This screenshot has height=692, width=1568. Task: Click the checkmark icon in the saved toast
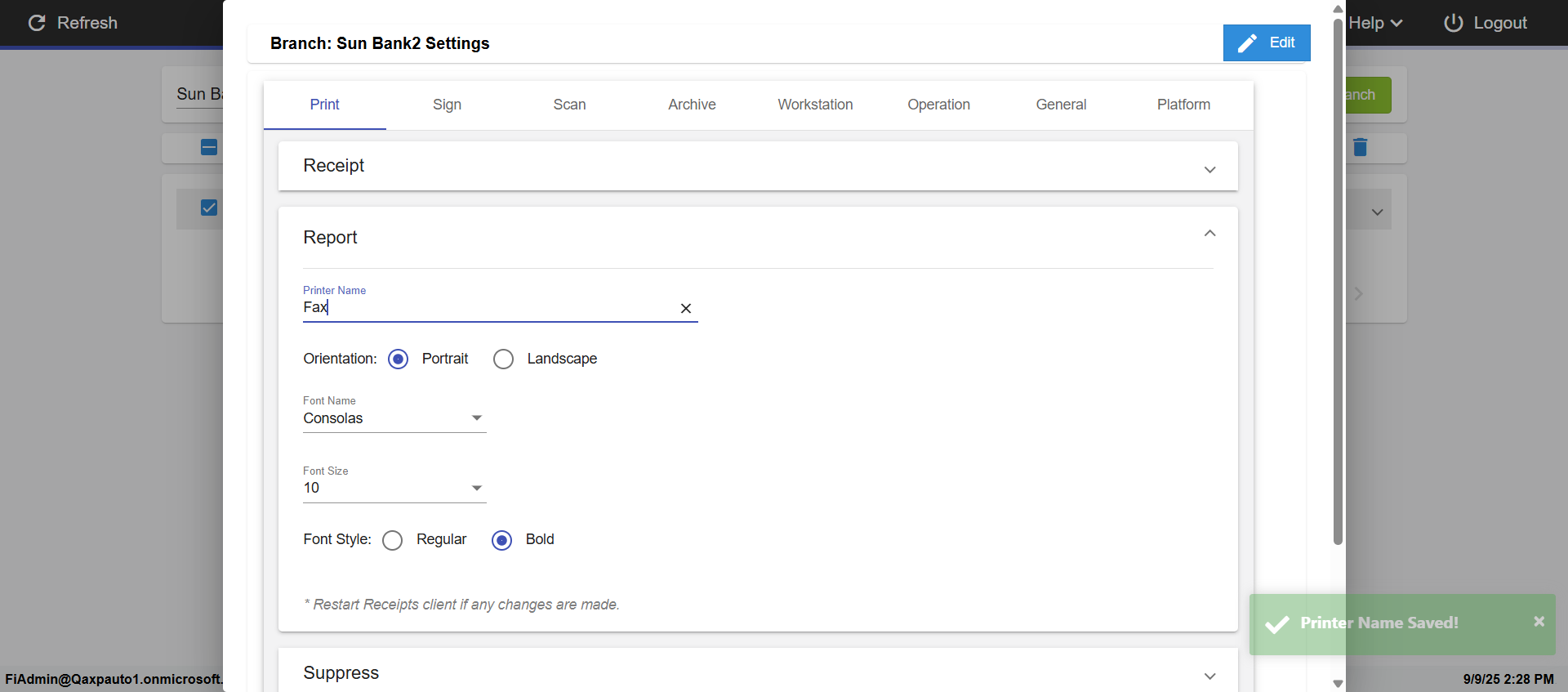point(1276,624)
